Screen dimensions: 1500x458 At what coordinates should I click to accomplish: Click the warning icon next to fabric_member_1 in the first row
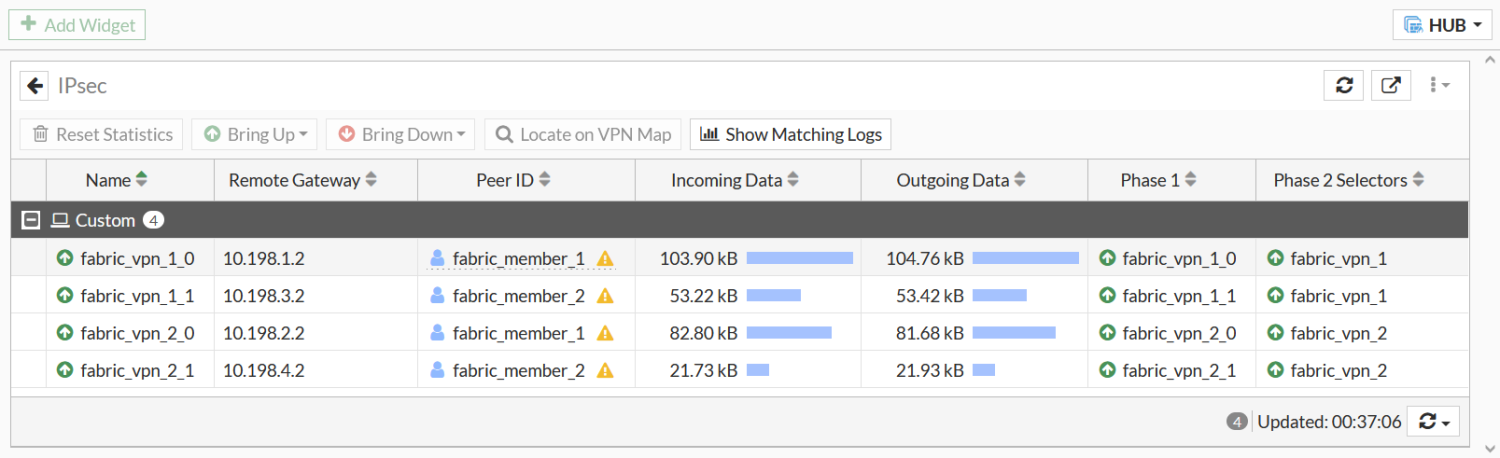coord(605,259)
